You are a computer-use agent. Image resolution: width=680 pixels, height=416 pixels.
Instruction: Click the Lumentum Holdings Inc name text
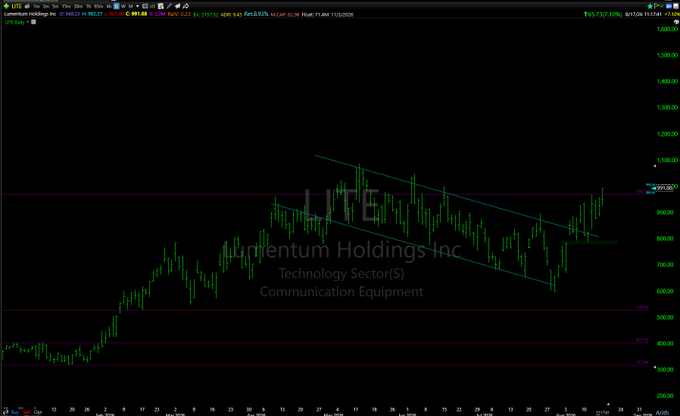30,14
